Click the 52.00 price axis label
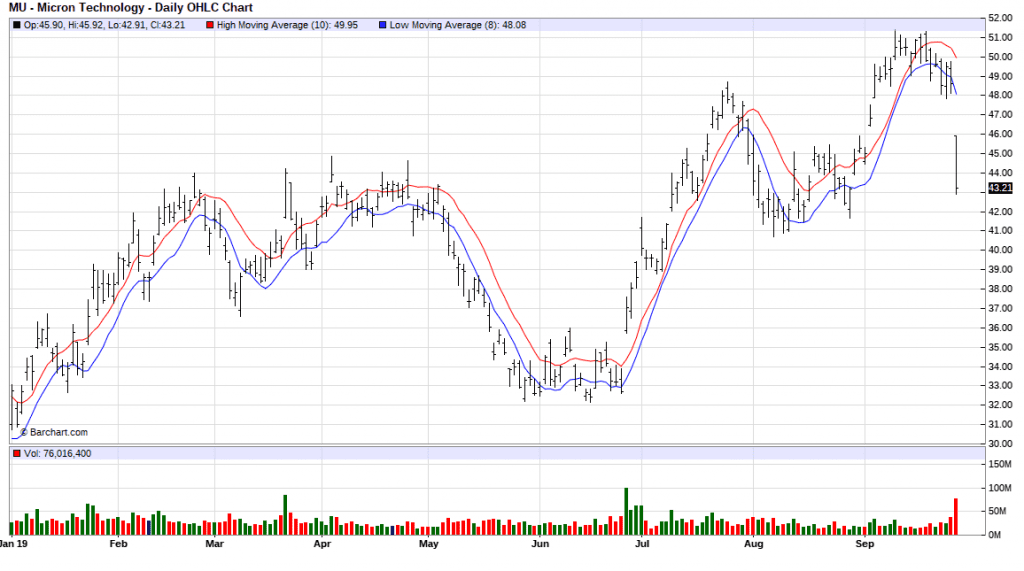The height and width of the screenshot is (571, 1024). 1001,18
